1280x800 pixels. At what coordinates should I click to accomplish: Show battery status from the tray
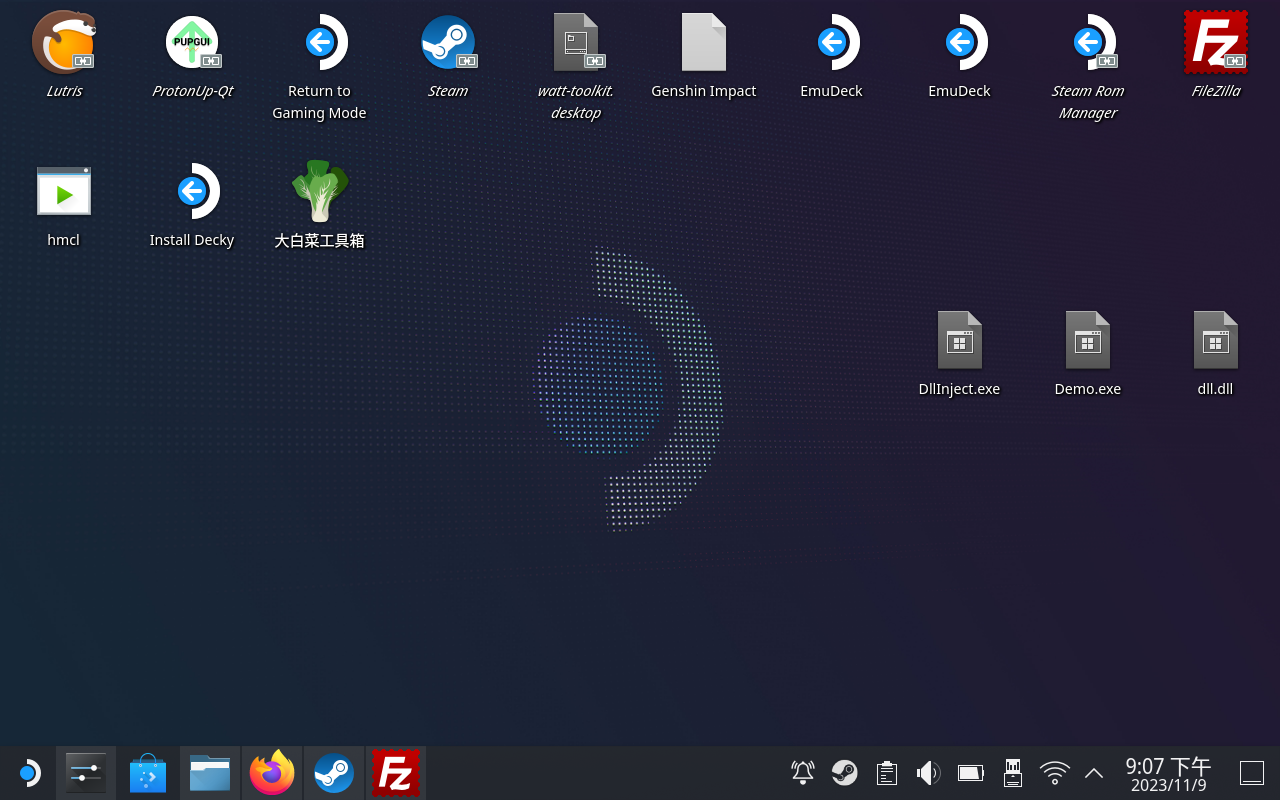970,772
